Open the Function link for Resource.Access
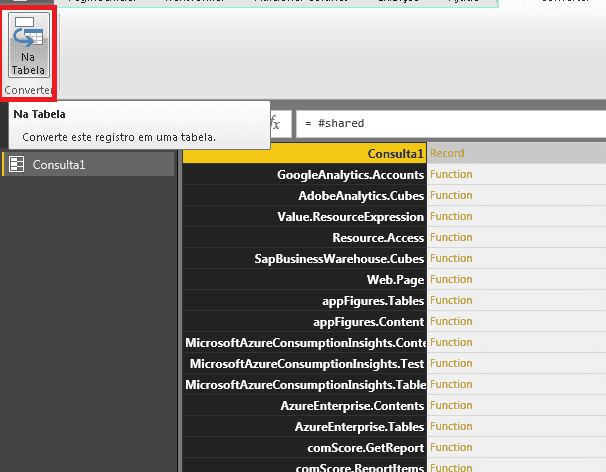 [x=451, y=237]
